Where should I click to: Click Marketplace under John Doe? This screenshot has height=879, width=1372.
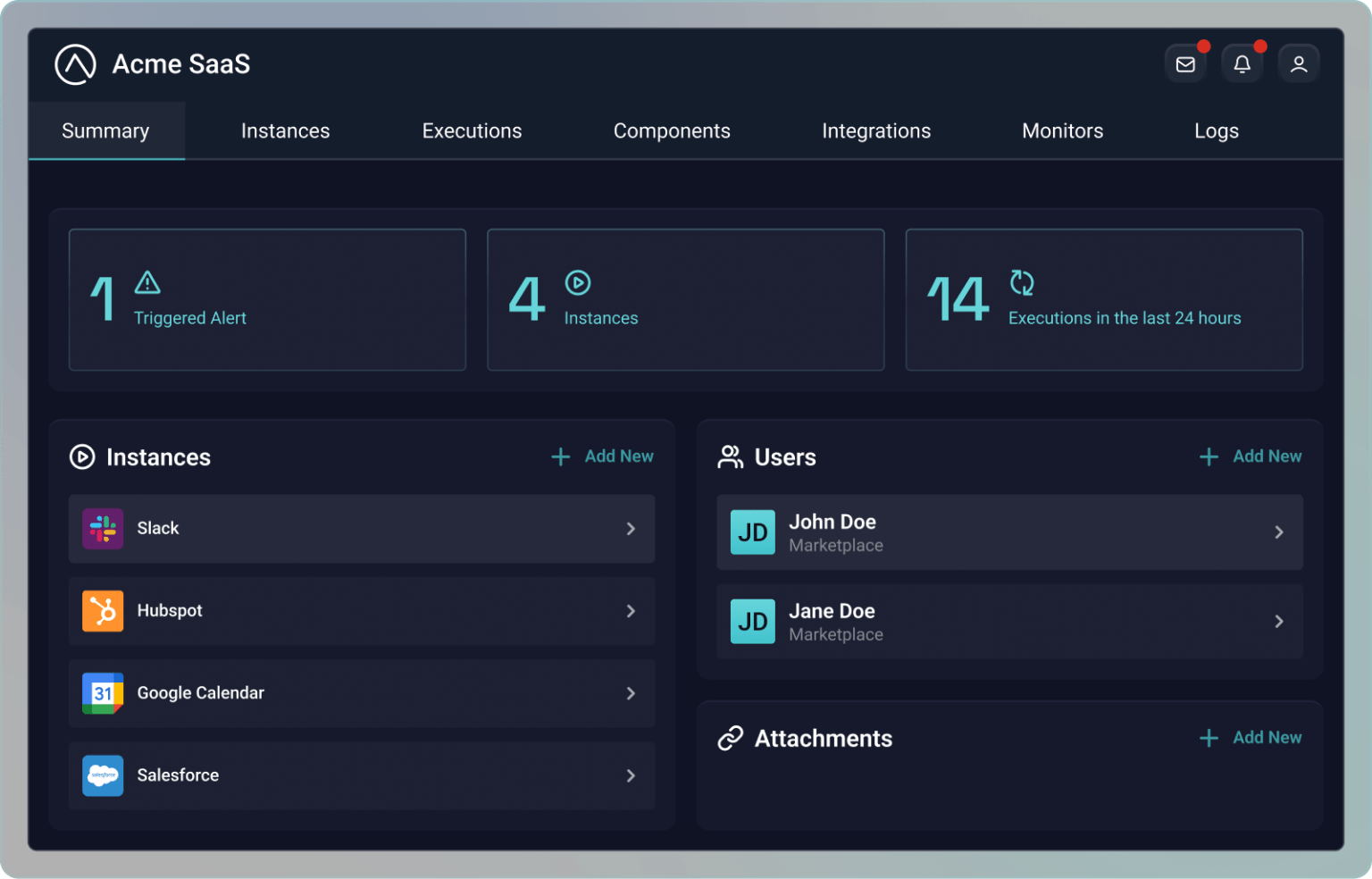pyautogui.click(x=836, y=546)
